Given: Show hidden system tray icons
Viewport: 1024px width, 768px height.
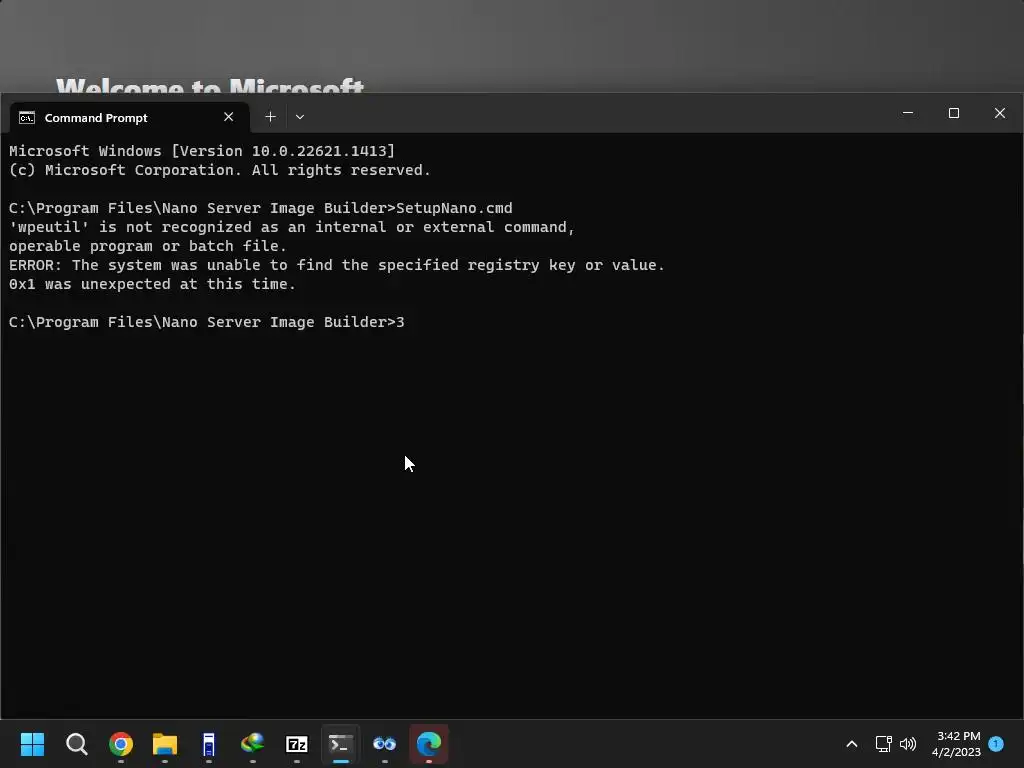Looking at the screenshot, I should pos(852,744).
